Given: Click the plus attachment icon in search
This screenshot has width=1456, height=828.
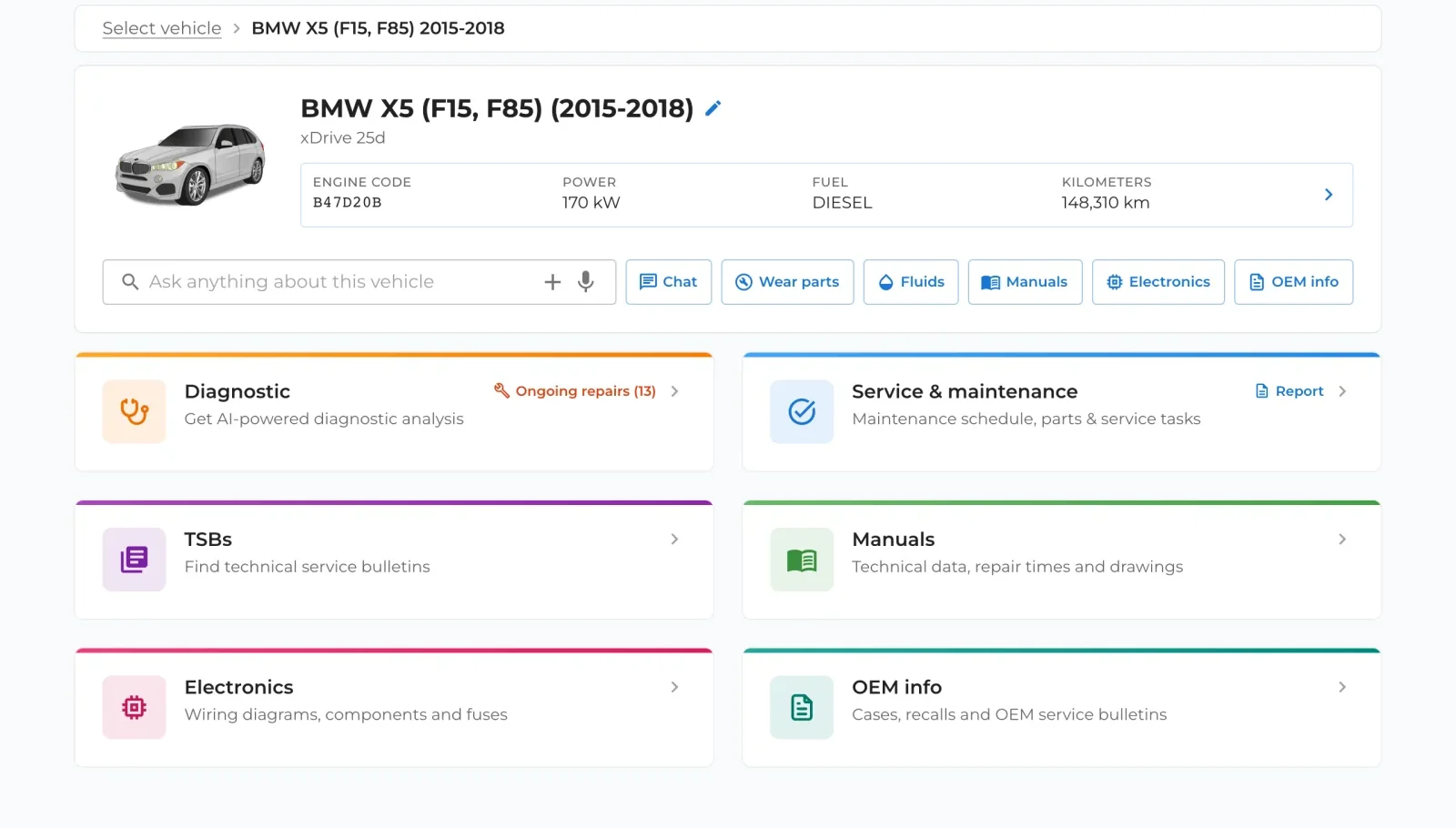Looking at the screenshot, I should tap(552, 282).
